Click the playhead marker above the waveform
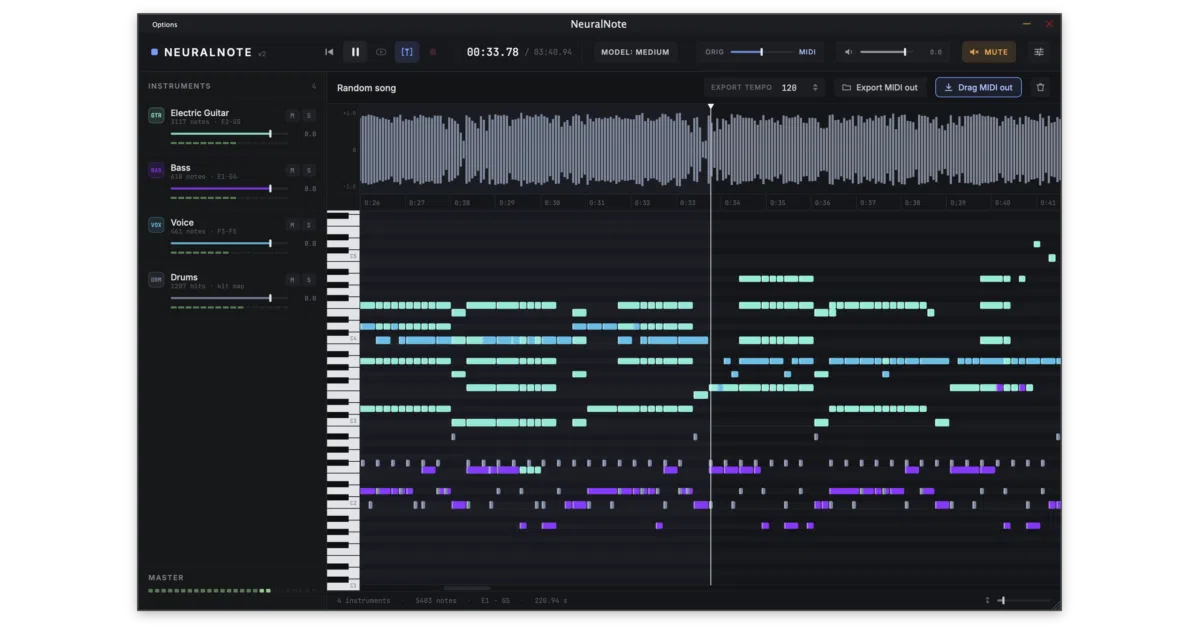This screenshot has height=630, width=1200. click(711, 106)
